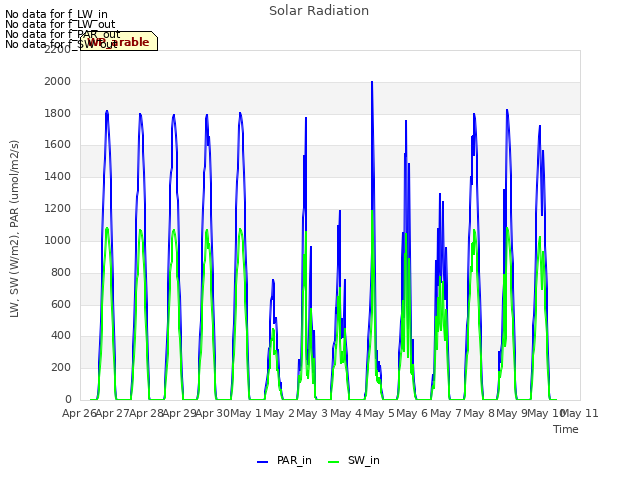Click the 'No data for f_PAR_out' message
This screenshot has height=480, width=640.
tap(63, 34)
